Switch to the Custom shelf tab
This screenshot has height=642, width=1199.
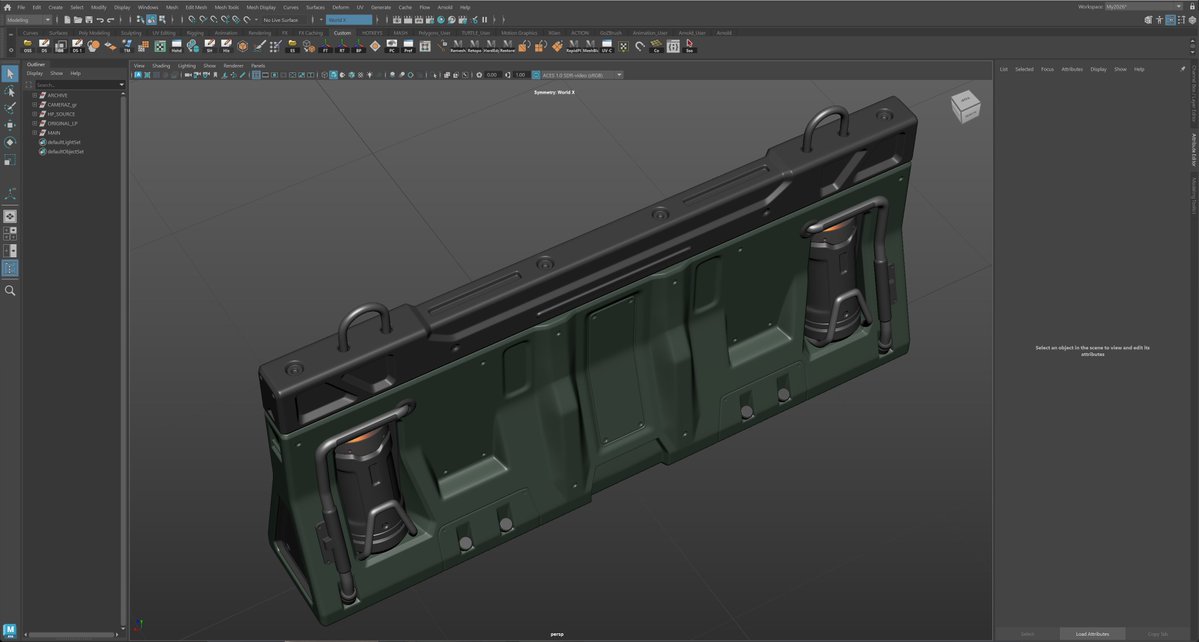tap(342, 33)
